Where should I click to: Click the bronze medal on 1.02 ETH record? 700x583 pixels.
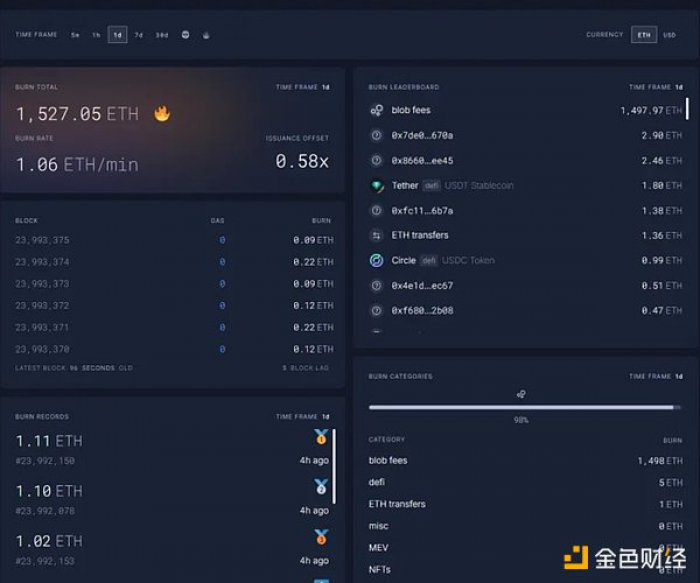pos(321,537)
